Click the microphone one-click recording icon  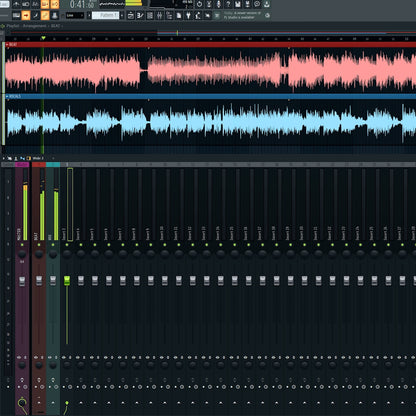coord(218,4)
